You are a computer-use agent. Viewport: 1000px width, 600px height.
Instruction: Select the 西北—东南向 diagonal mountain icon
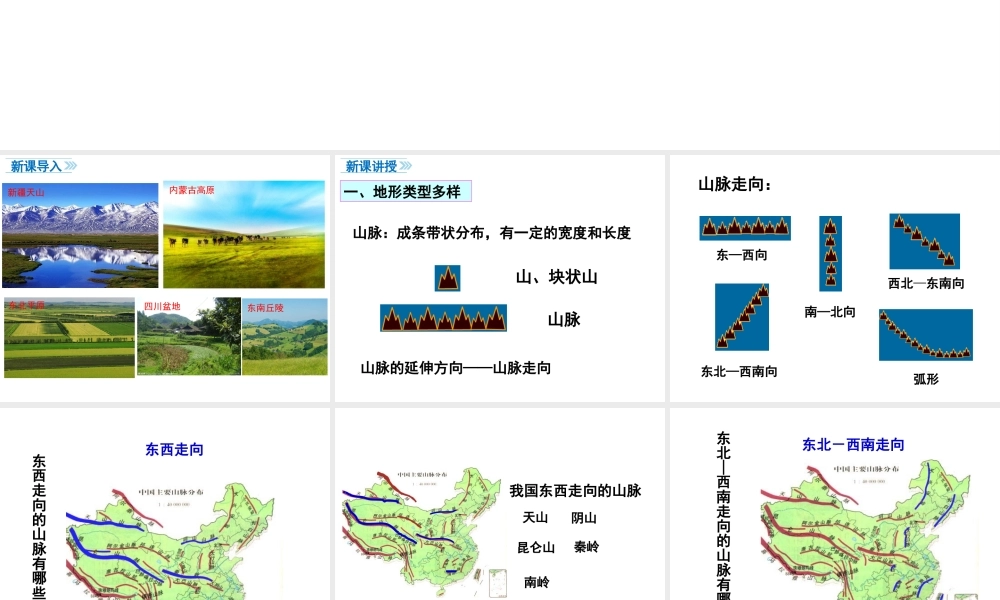[925, 242]
